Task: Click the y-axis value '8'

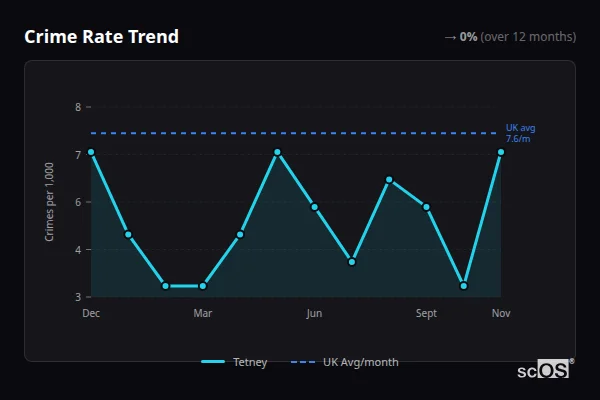Action: 78,107
